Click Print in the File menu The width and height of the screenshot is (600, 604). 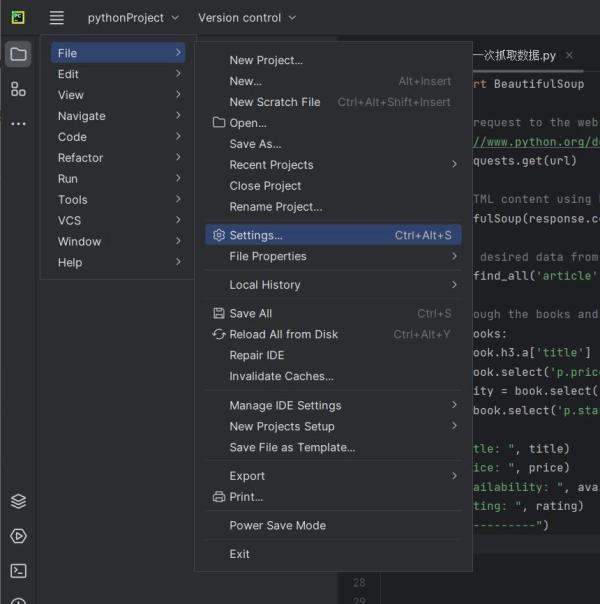click(x=246, y=497)
